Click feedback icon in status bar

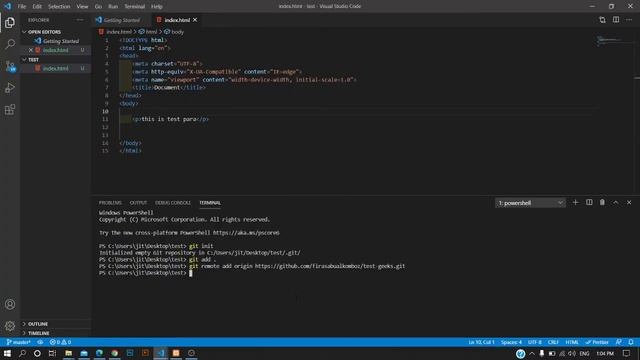coord(619,342)
